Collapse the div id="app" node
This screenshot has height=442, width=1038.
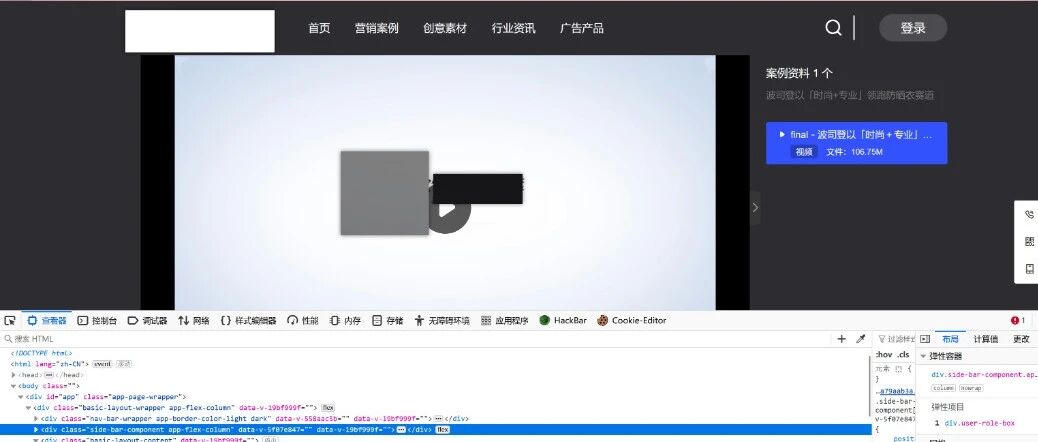tap(21, 397)
